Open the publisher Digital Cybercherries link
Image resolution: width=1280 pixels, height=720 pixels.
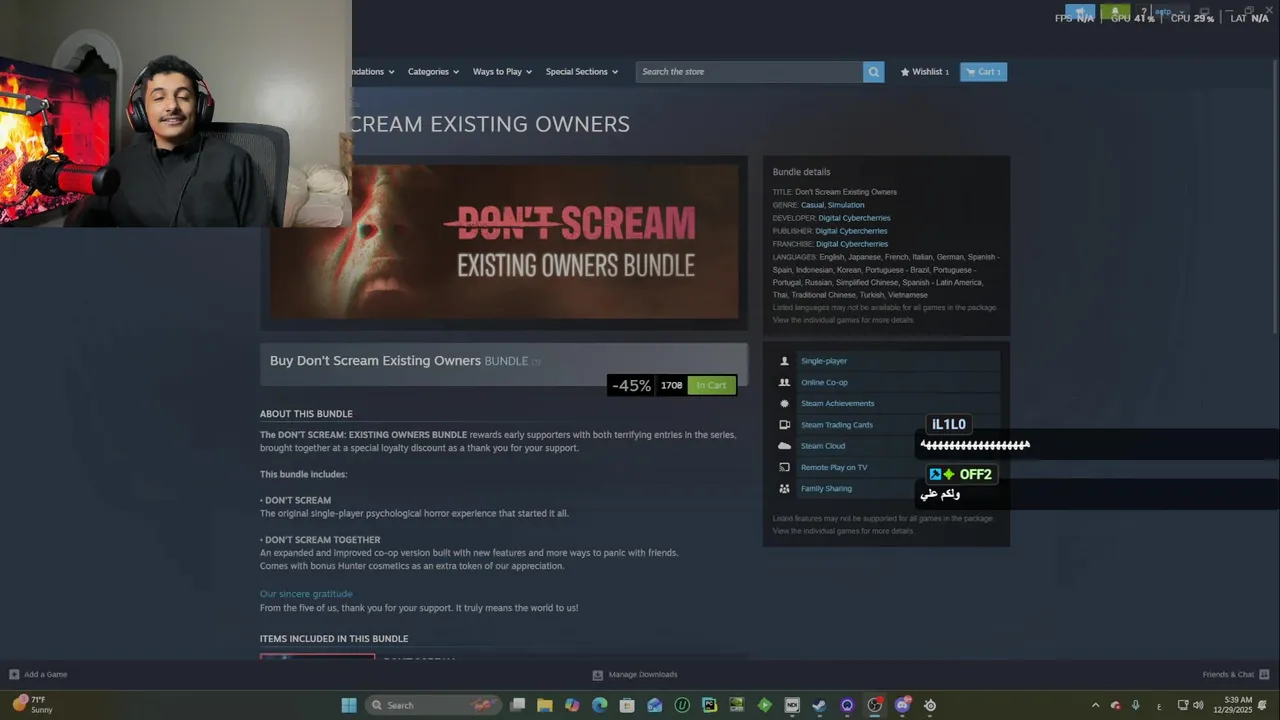(x=852, y=231)
